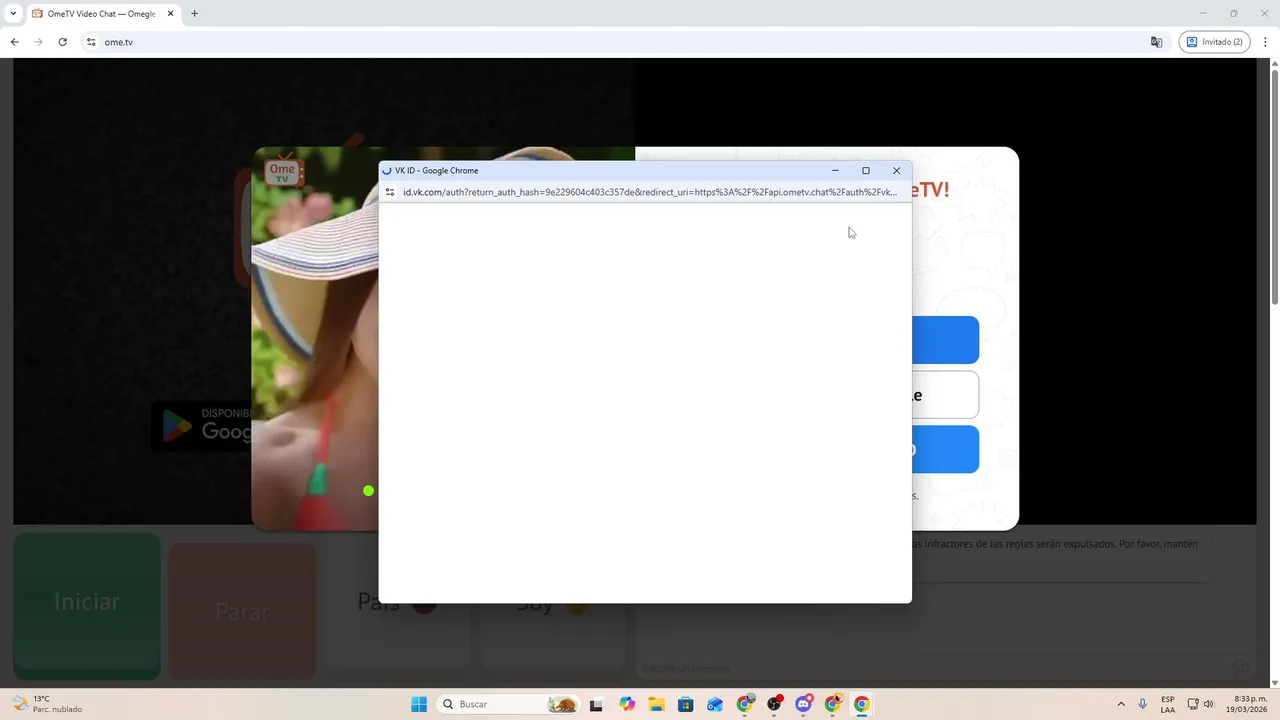Click the ome.tv address bar
This screenshot has height=720, width=1280.
(620, 42)
